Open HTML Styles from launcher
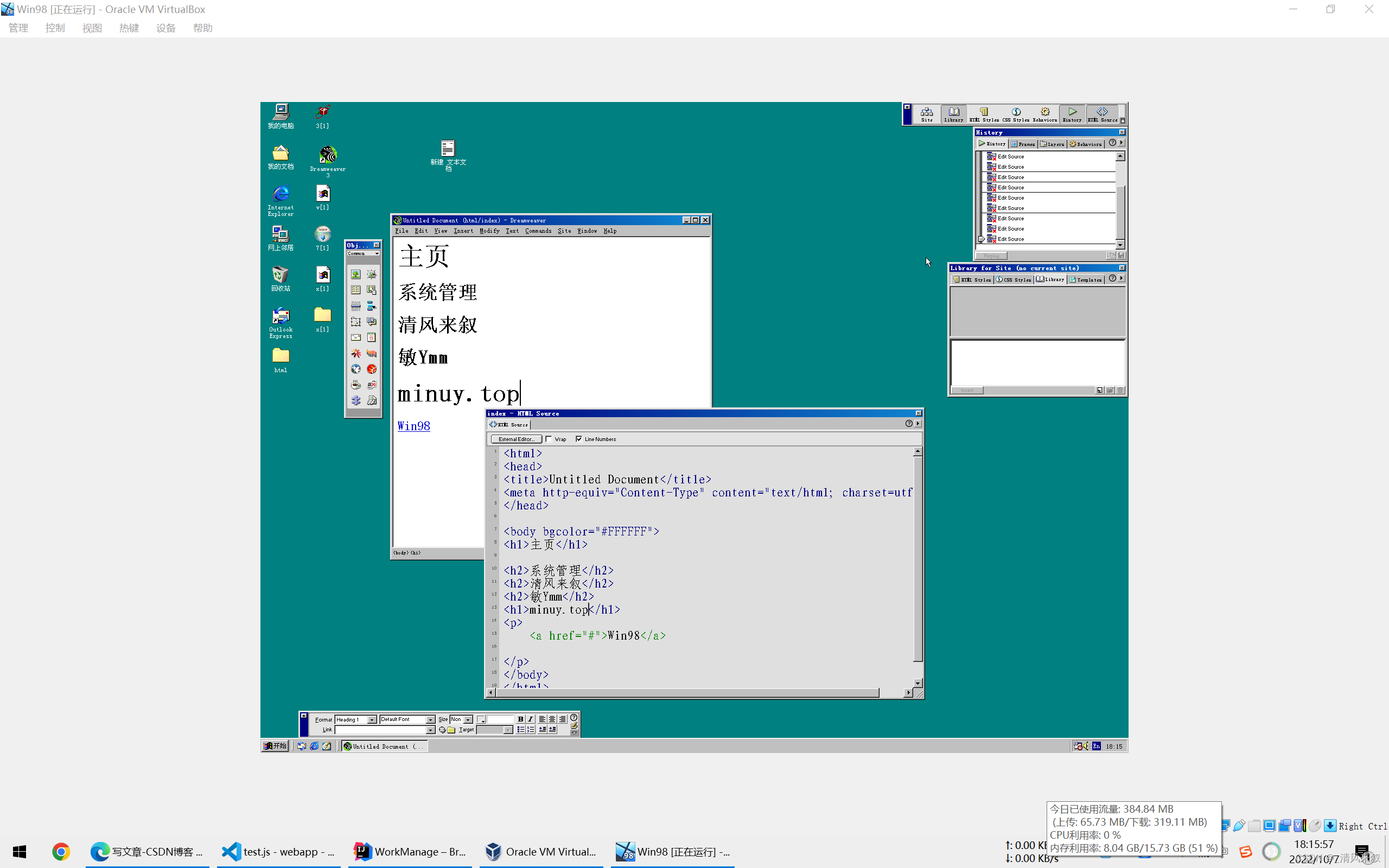The height and width of the screenshot is (868, 1389). [x=984, y=114]
